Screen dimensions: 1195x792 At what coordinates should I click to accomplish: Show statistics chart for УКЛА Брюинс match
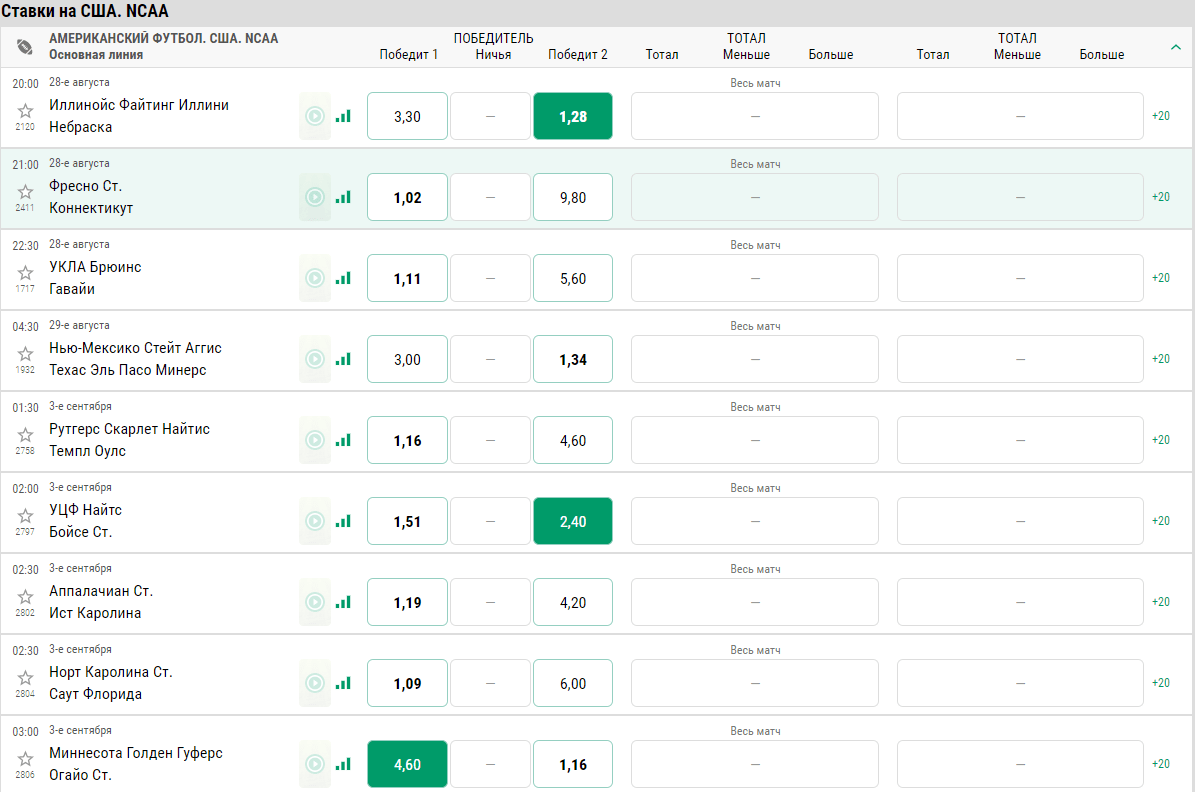click(343, 278)
